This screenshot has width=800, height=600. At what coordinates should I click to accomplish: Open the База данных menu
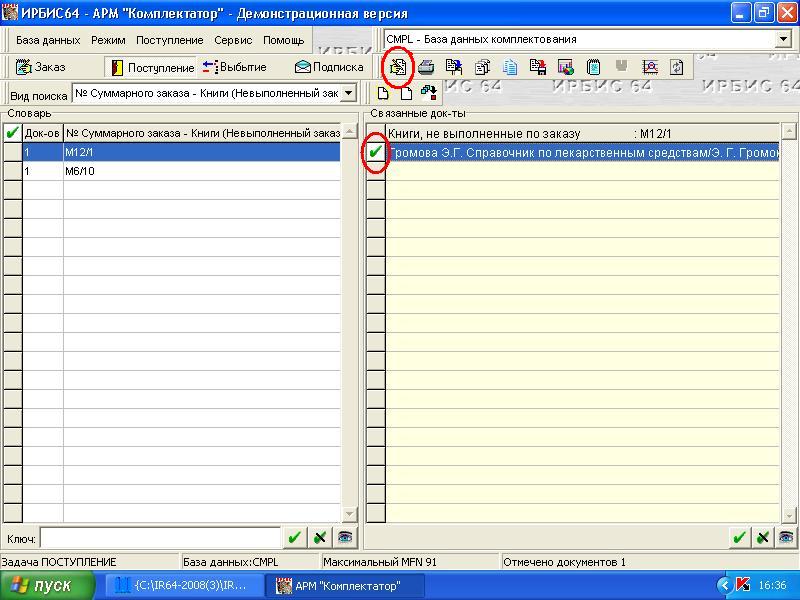click(x=48, y=41)
